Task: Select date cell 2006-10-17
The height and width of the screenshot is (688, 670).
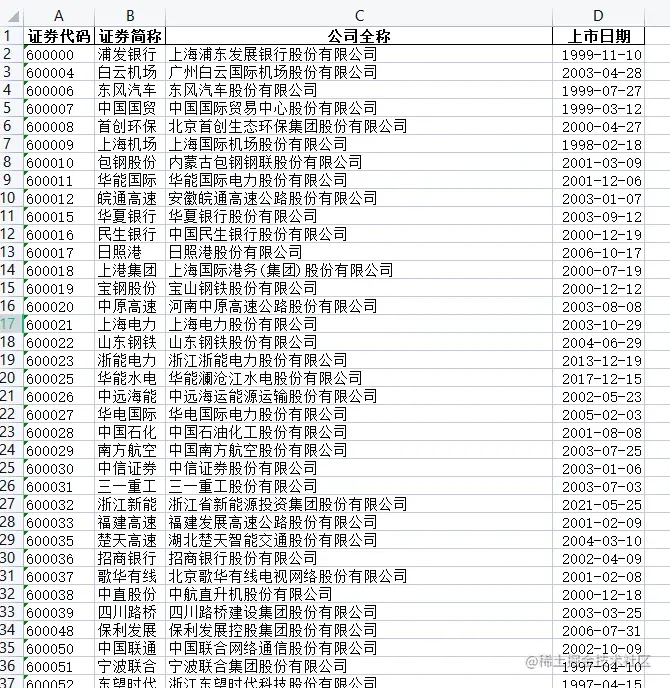Action: point(598,252)
